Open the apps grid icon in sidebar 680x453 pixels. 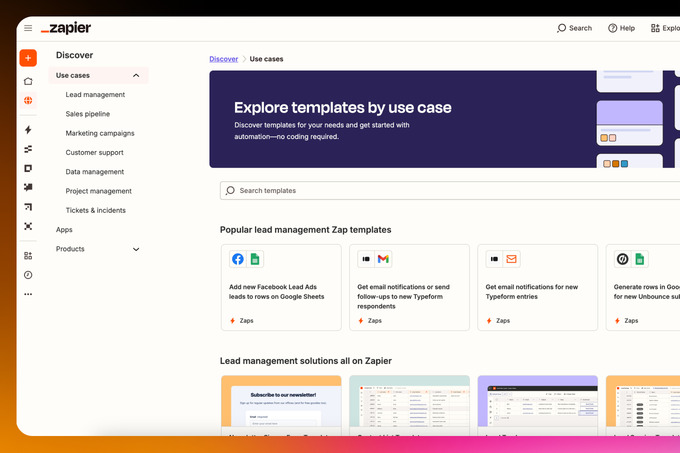pyautogui.click(x=28, y=256)
